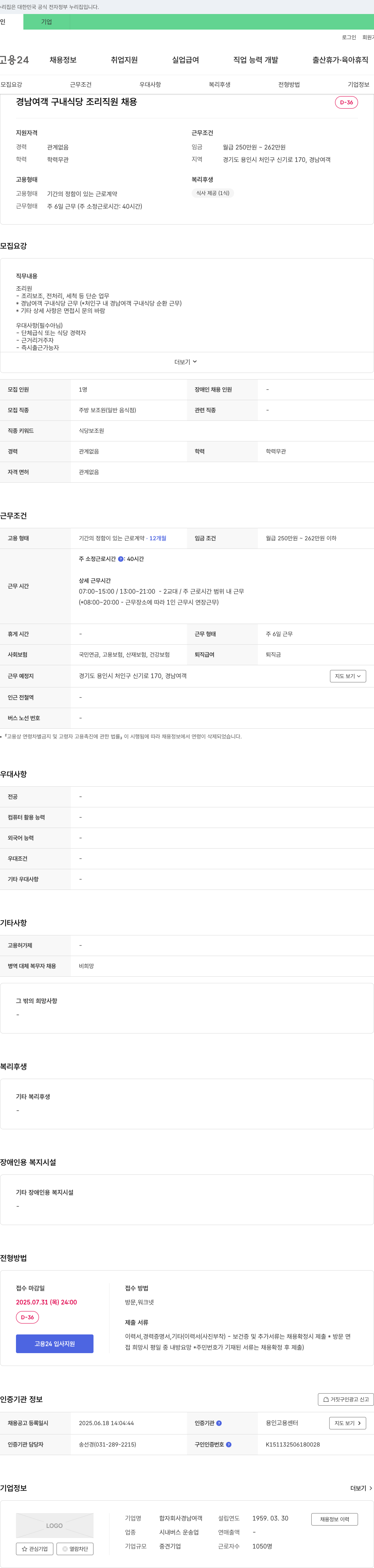
Task: Open the 출산휴가·육아휴직 menu
Action: pyautogui.click(x=340, y=60)
